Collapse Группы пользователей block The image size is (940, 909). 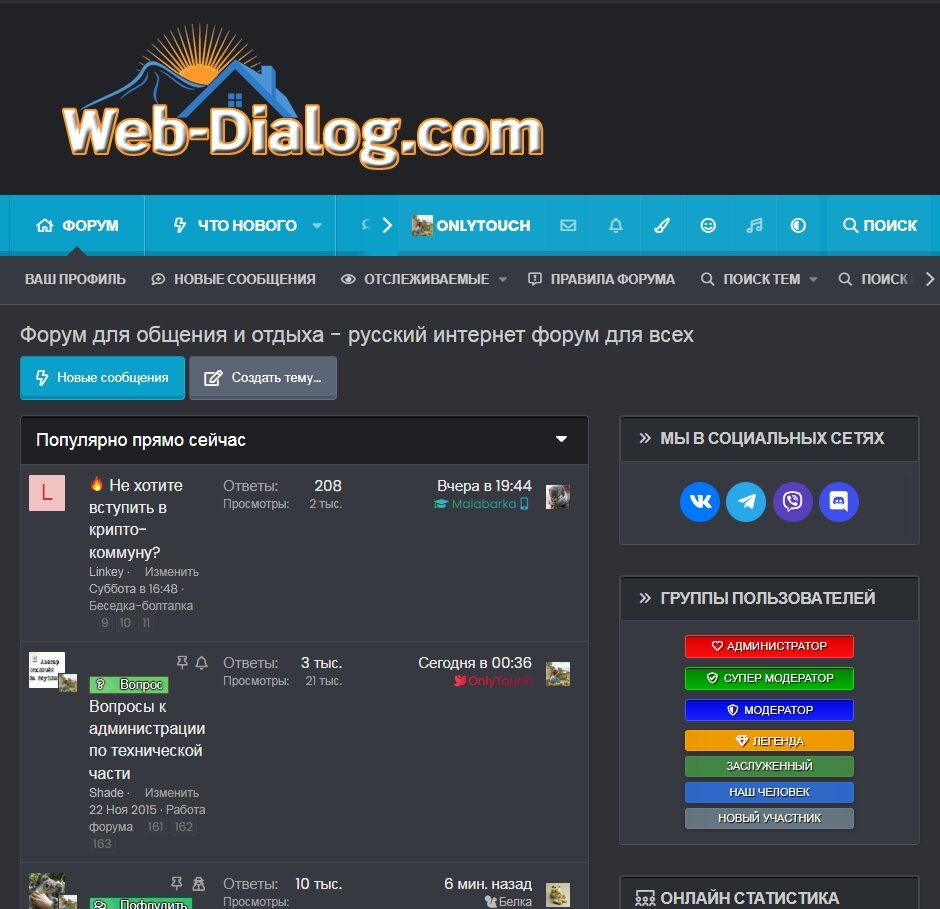point(645,598)
